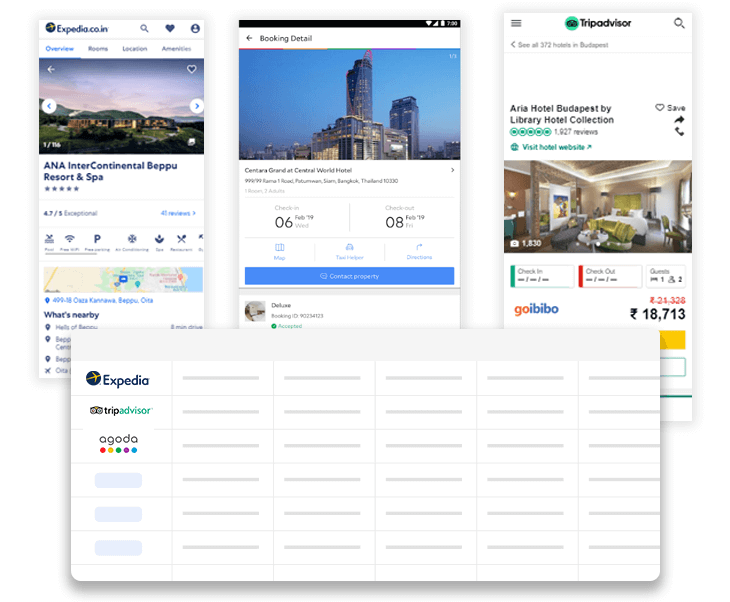Switch to Expedia Rooms tab

(98, 48)
